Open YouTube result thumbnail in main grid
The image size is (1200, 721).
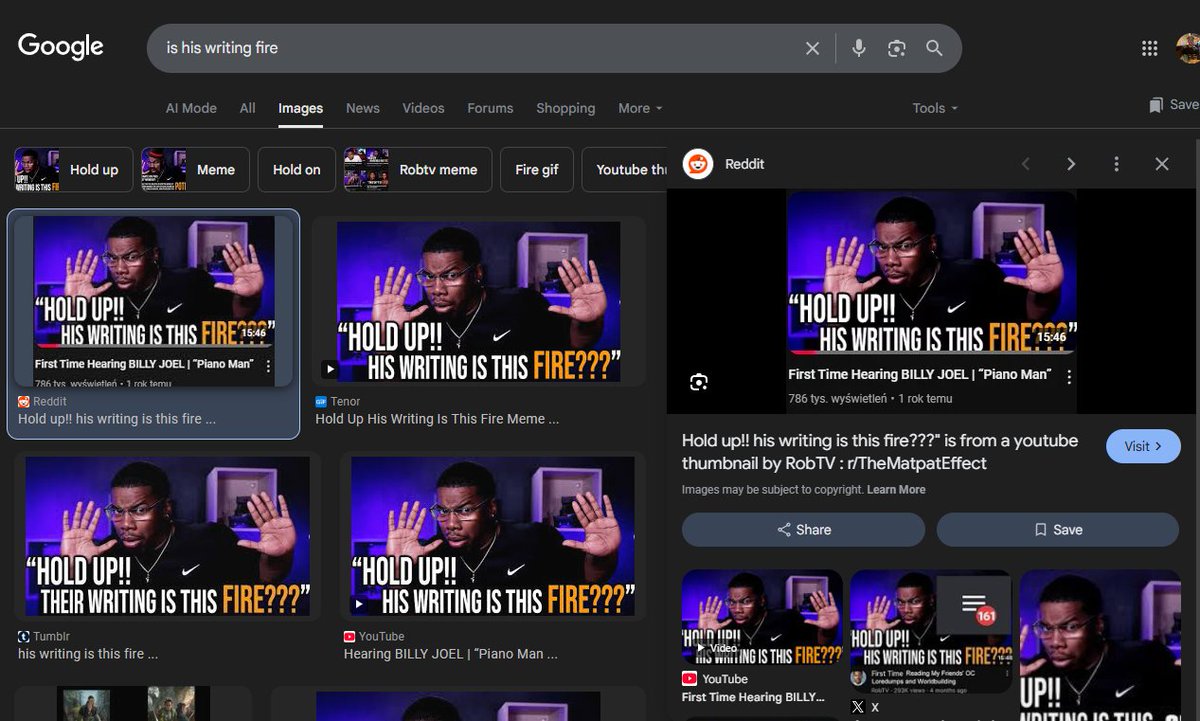click(x=492, y=536)
